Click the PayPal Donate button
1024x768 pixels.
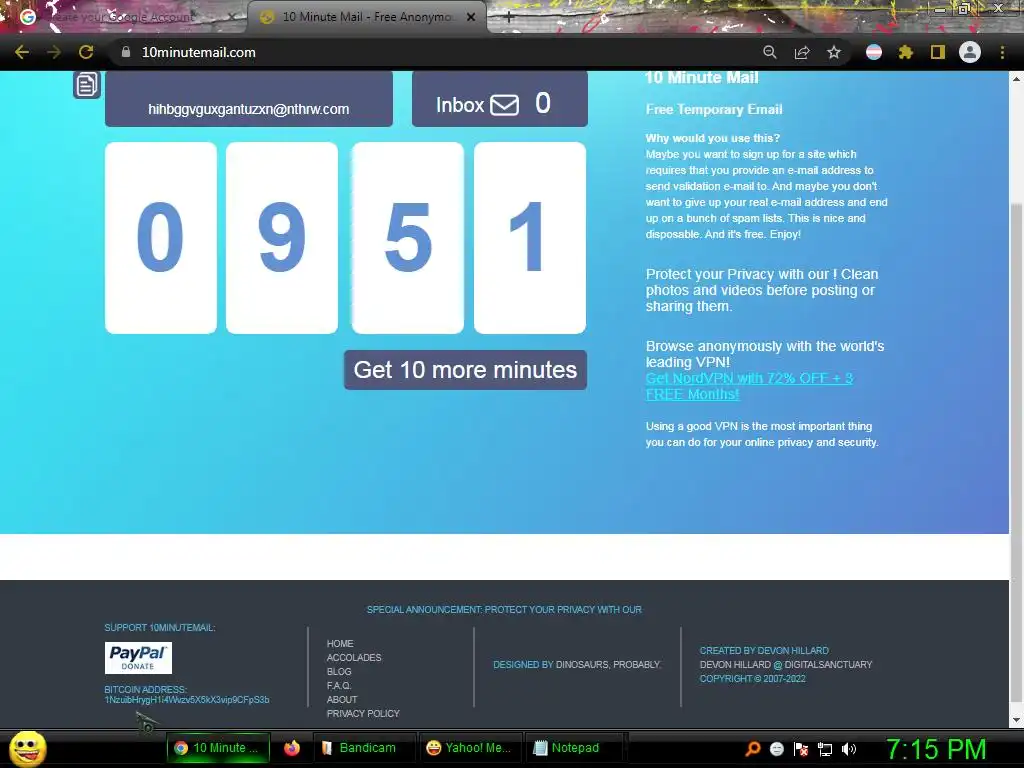tap(138, 658)
